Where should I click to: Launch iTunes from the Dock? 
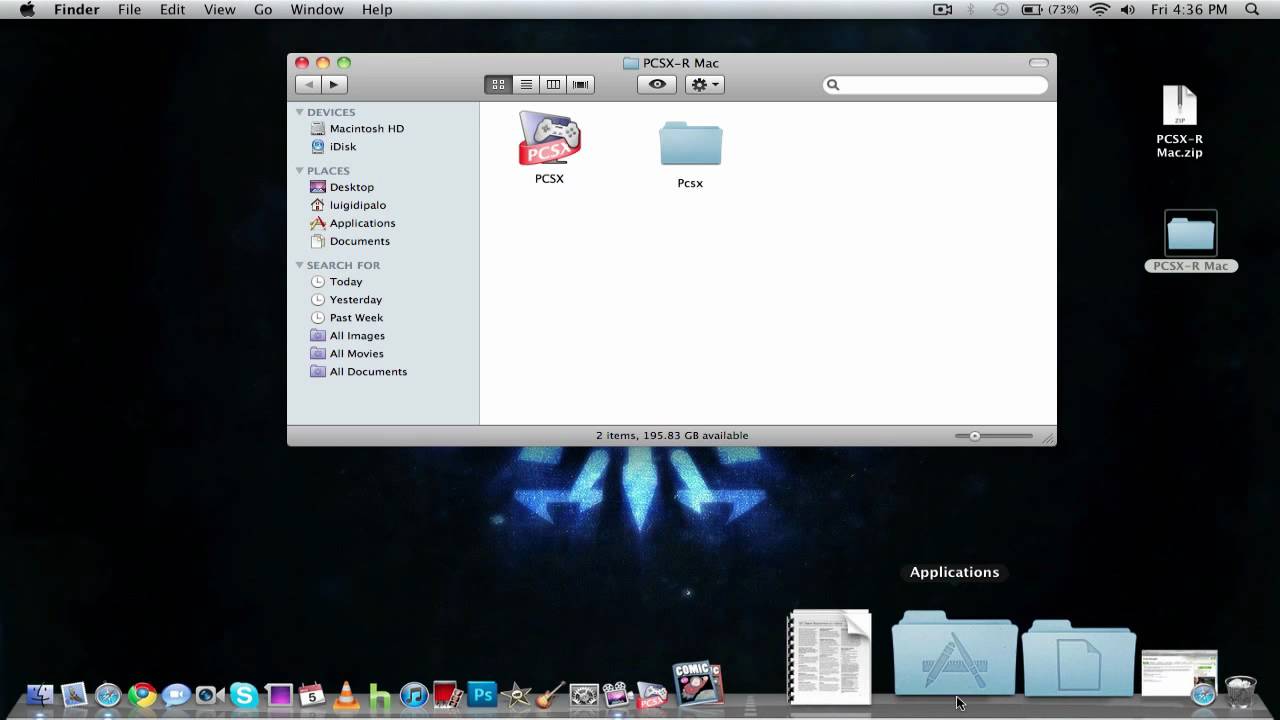pos(414,695)
